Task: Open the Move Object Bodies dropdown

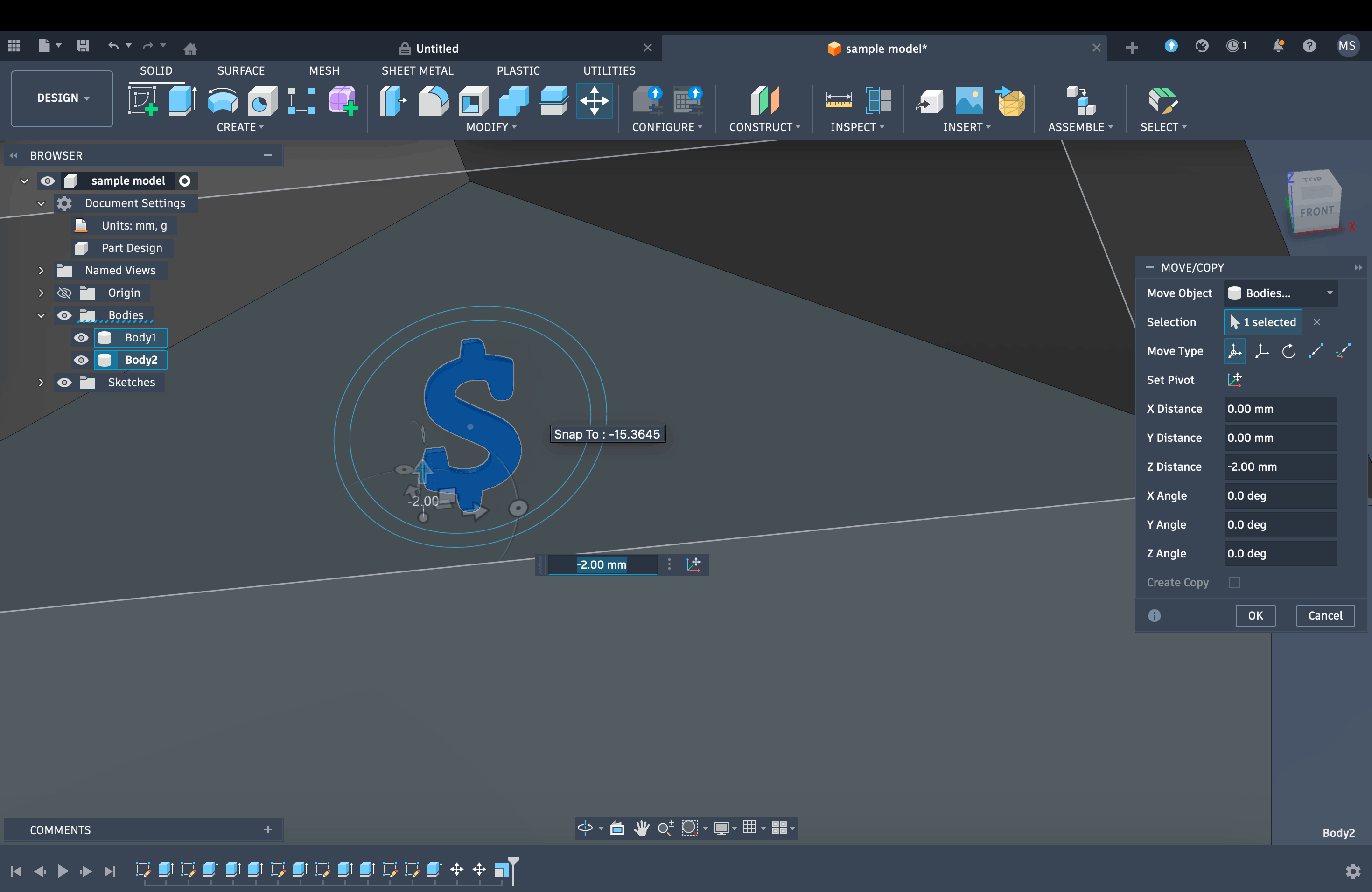Action: (x=1281, y=293)
